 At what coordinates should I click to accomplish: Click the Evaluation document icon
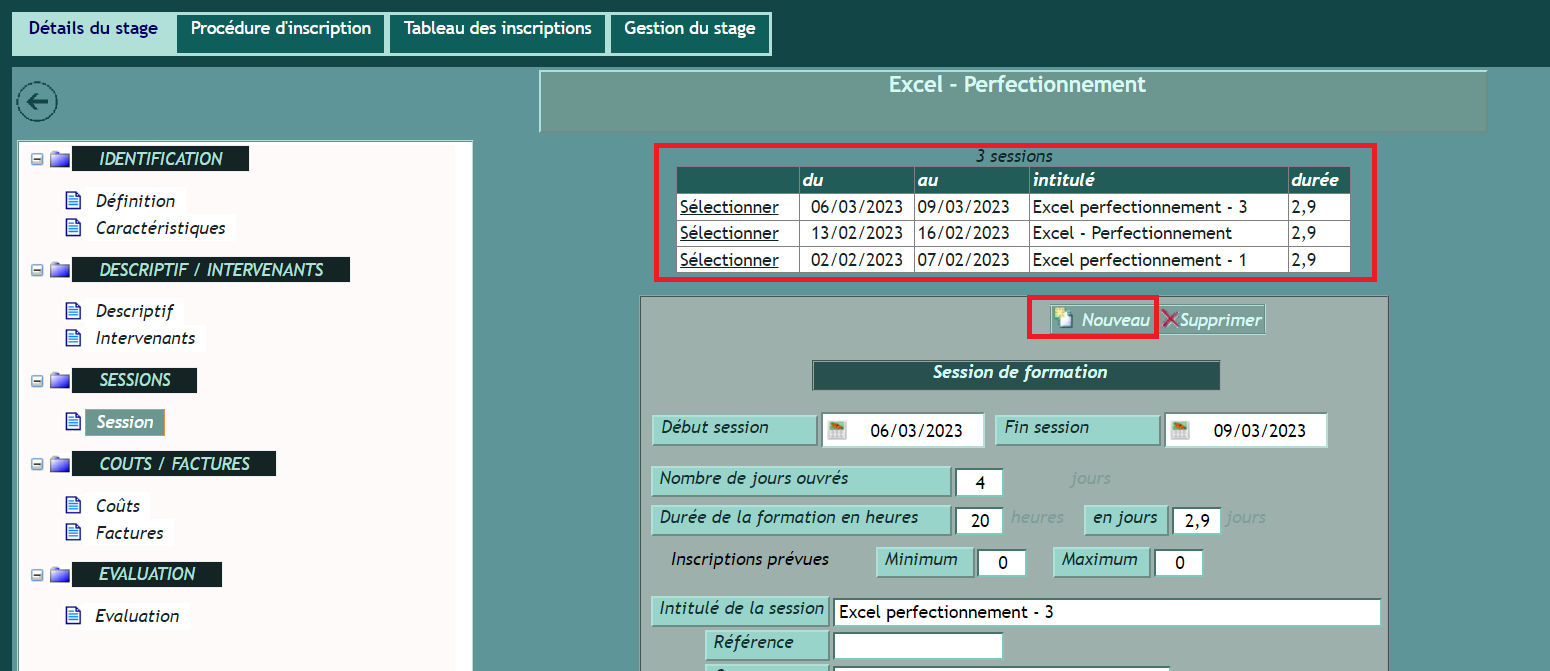click(x=73, y=616)
